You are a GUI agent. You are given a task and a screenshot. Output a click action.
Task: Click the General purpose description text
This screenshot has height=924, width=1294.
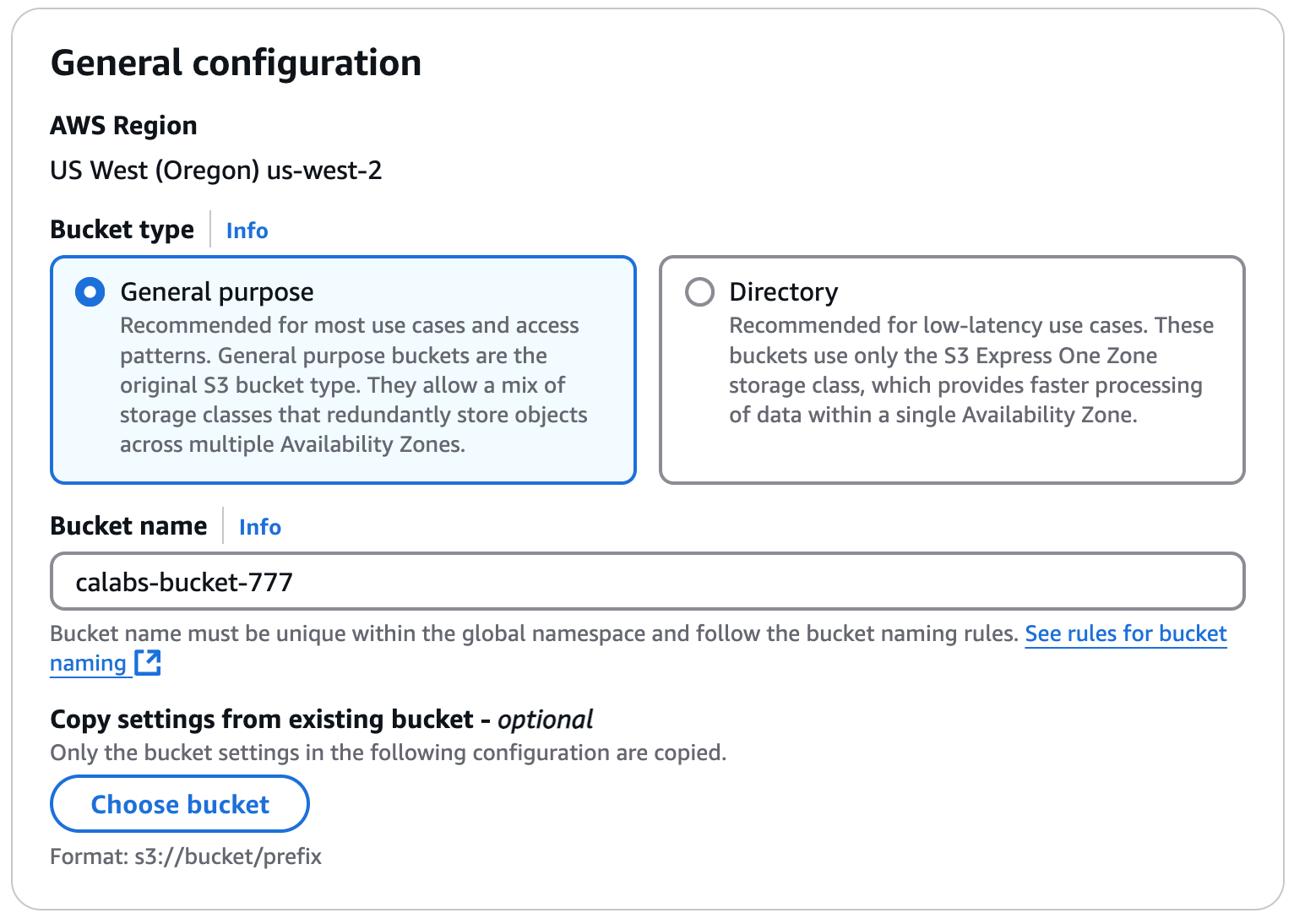coord(353,385)
